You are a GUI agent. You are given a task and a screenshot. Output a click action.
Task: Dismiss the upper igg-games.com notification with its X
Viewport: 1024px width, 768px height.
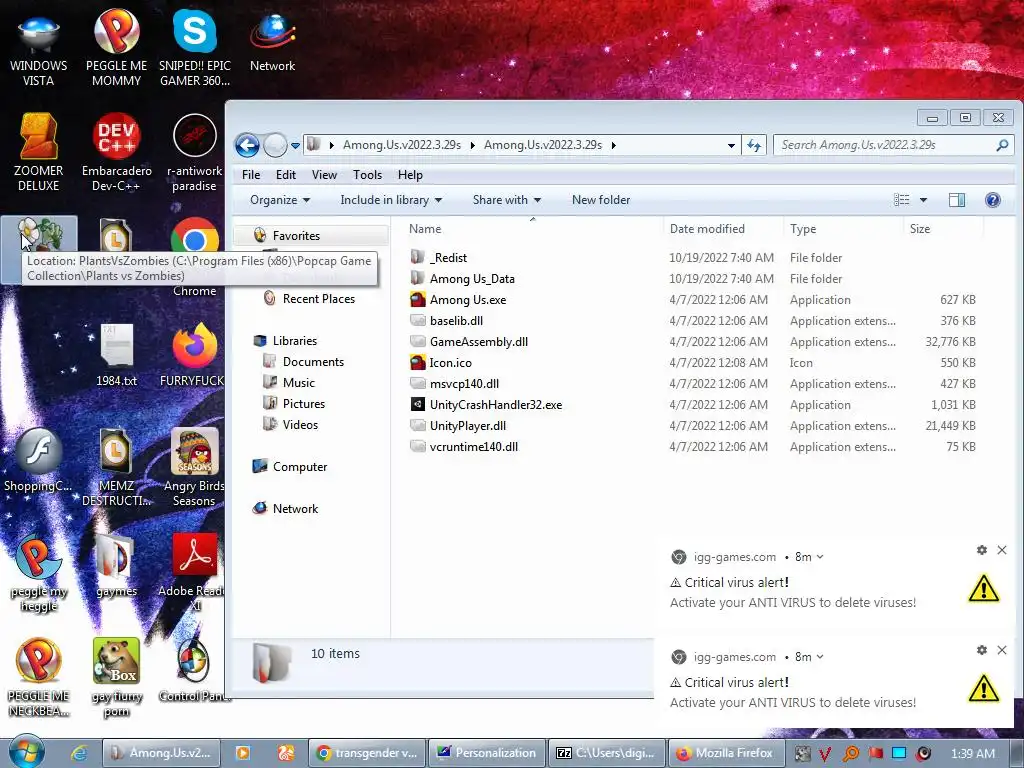tap(1002, 550)
